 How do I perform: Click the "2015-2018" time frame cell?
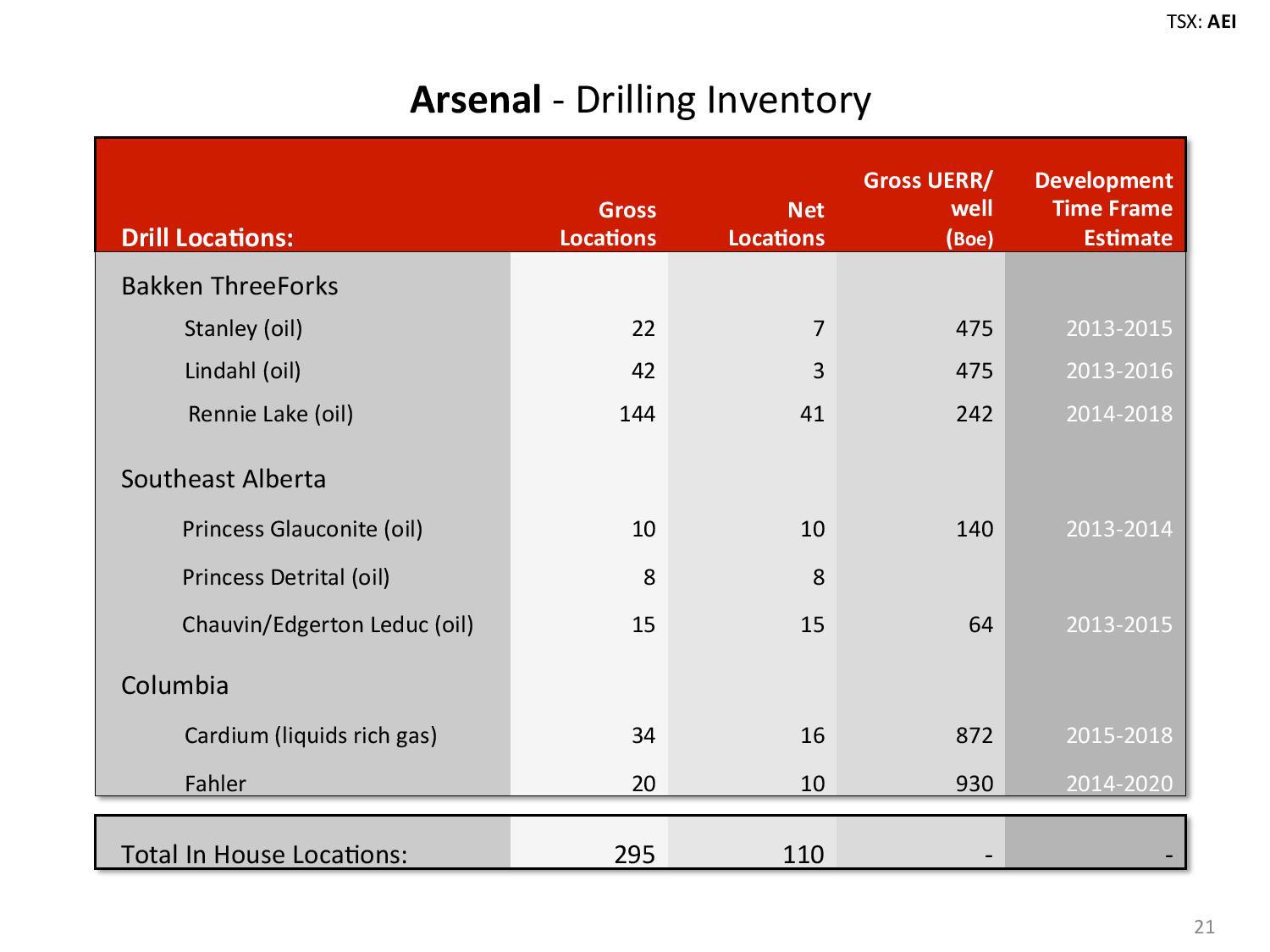(1119, 735)
